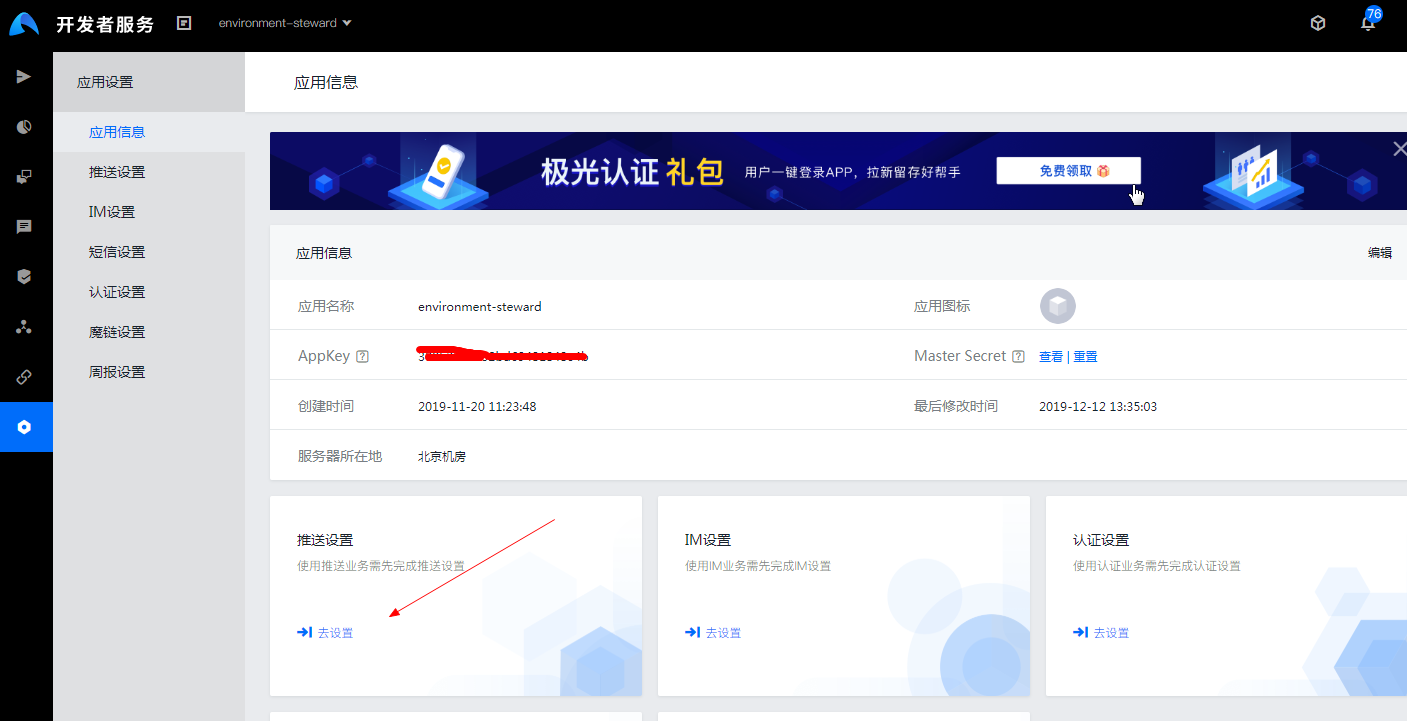Click the help icon beside AppKey
Image resolution: width=1407 pixels, height=721 pixels.
point(362,357)
